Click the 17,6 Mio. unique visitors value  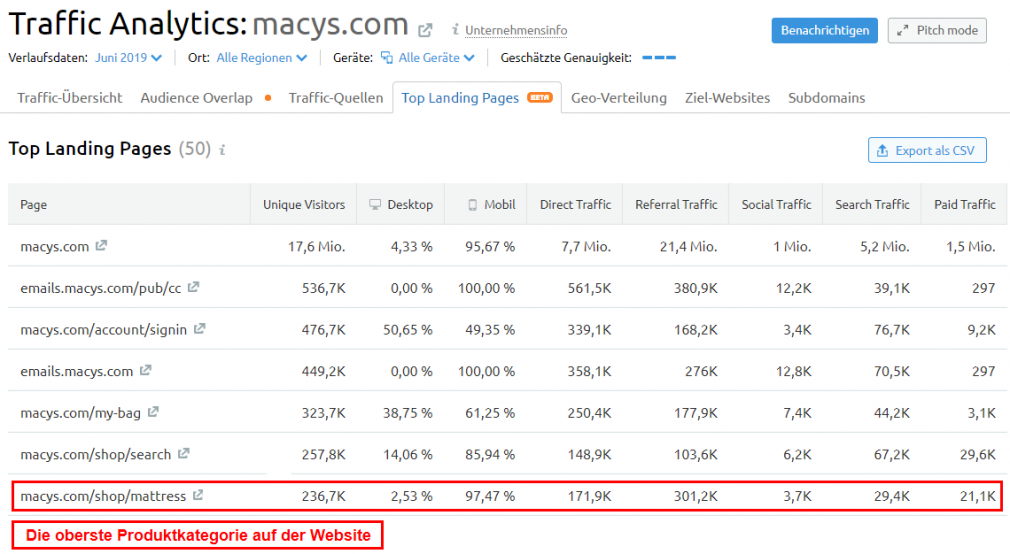(316, 246)
